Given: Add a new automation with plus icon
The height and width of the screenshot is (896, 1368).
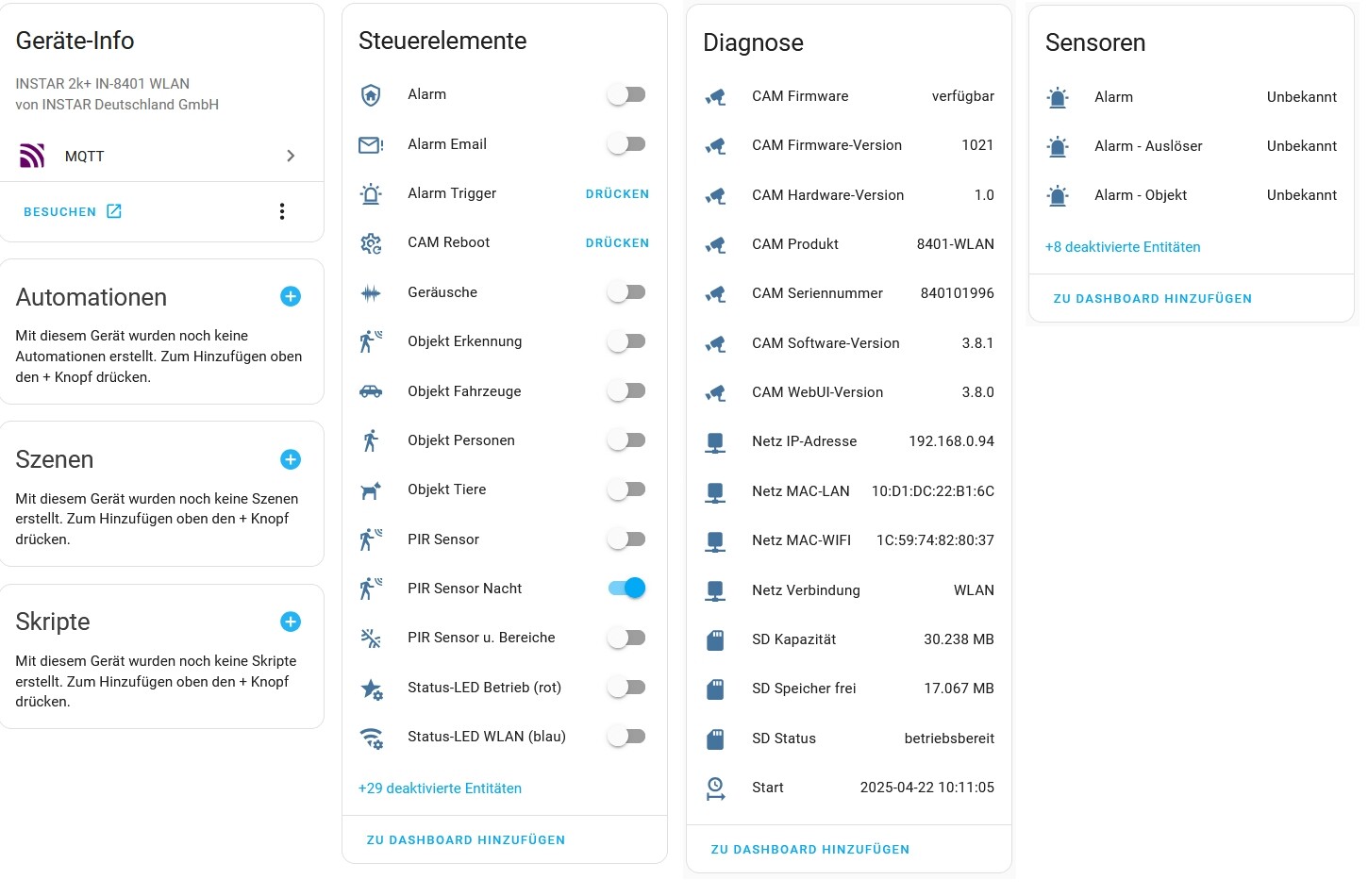Looking at the screenshot, I should point(291,297).
